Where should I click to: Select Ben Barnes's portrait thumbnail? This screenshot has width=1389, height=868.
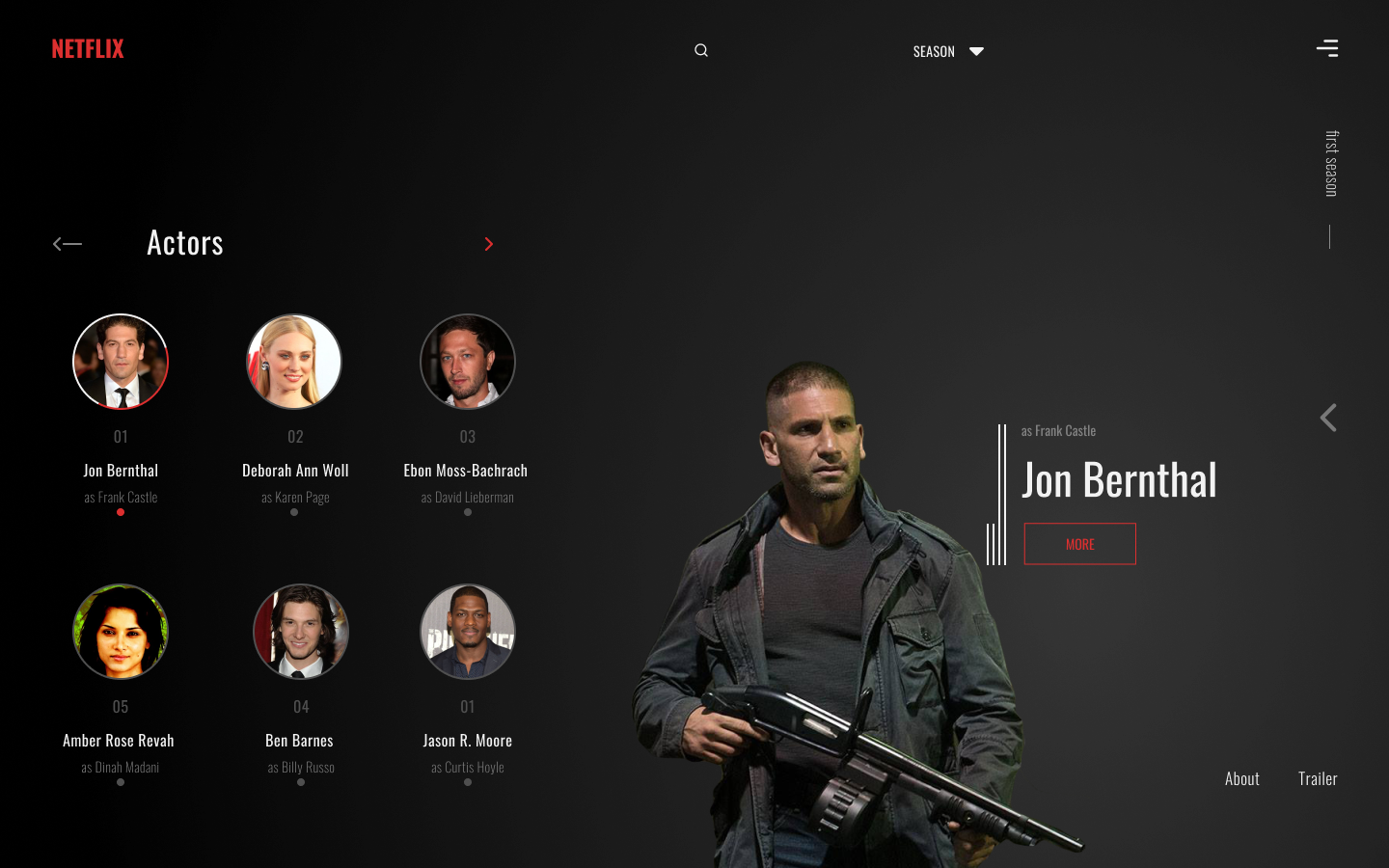pos(301,632)
